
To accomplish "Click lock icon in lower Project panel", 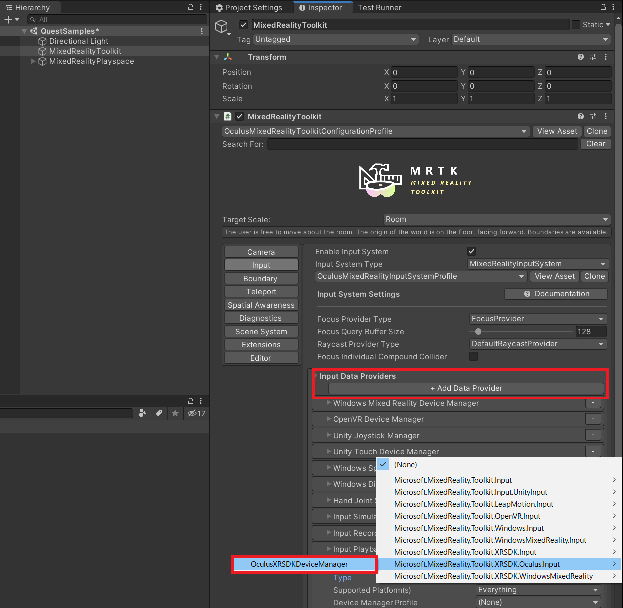I will pos(190,401).
